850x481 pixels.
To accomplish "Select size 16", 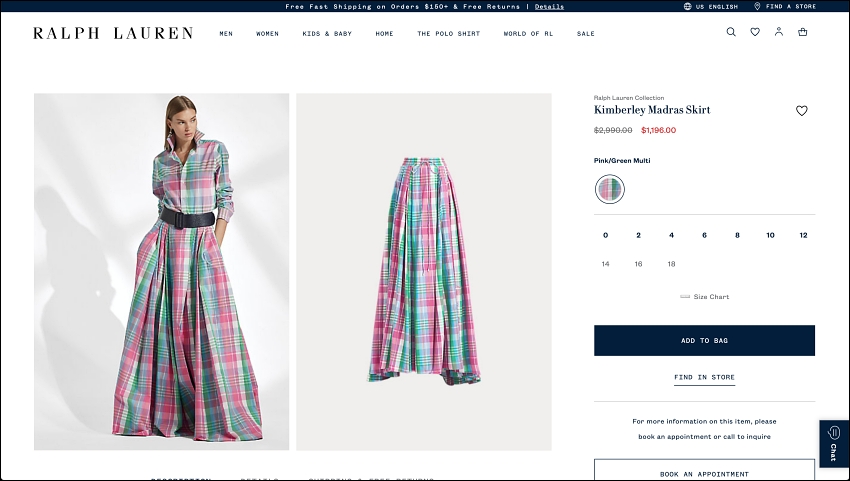I will tap(639, 264).
